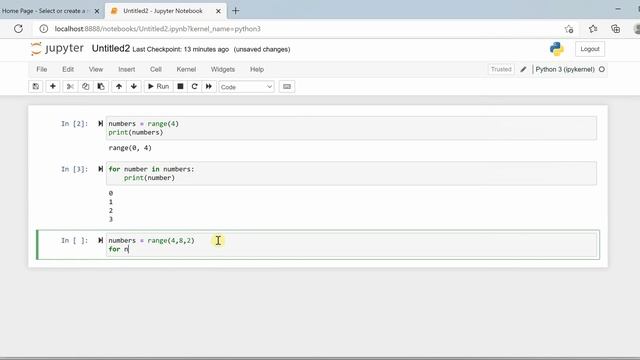Click the Trusted notebook button
The height and width of the screenshot is (360, 640).
click(x=501, y=69)
